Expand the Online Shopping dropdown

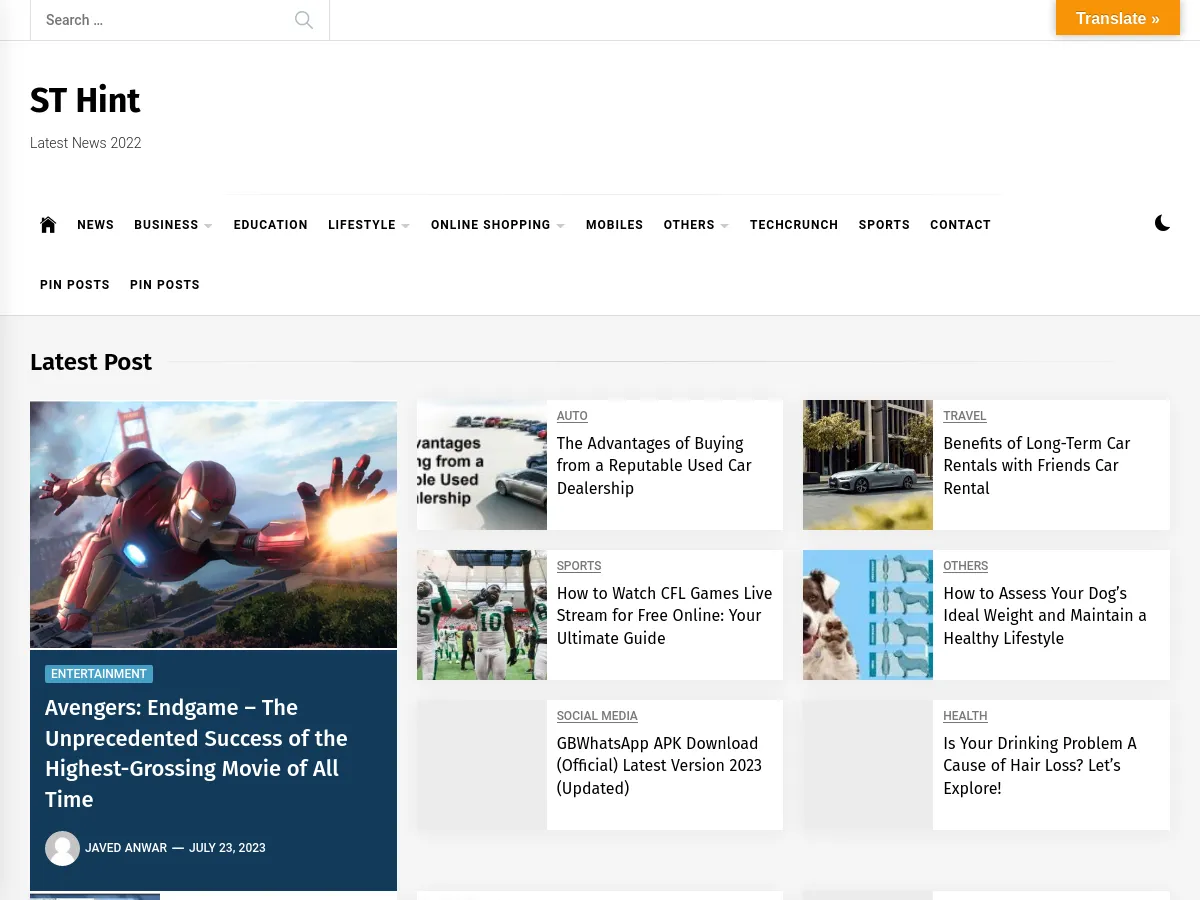[x=497, y=225]
